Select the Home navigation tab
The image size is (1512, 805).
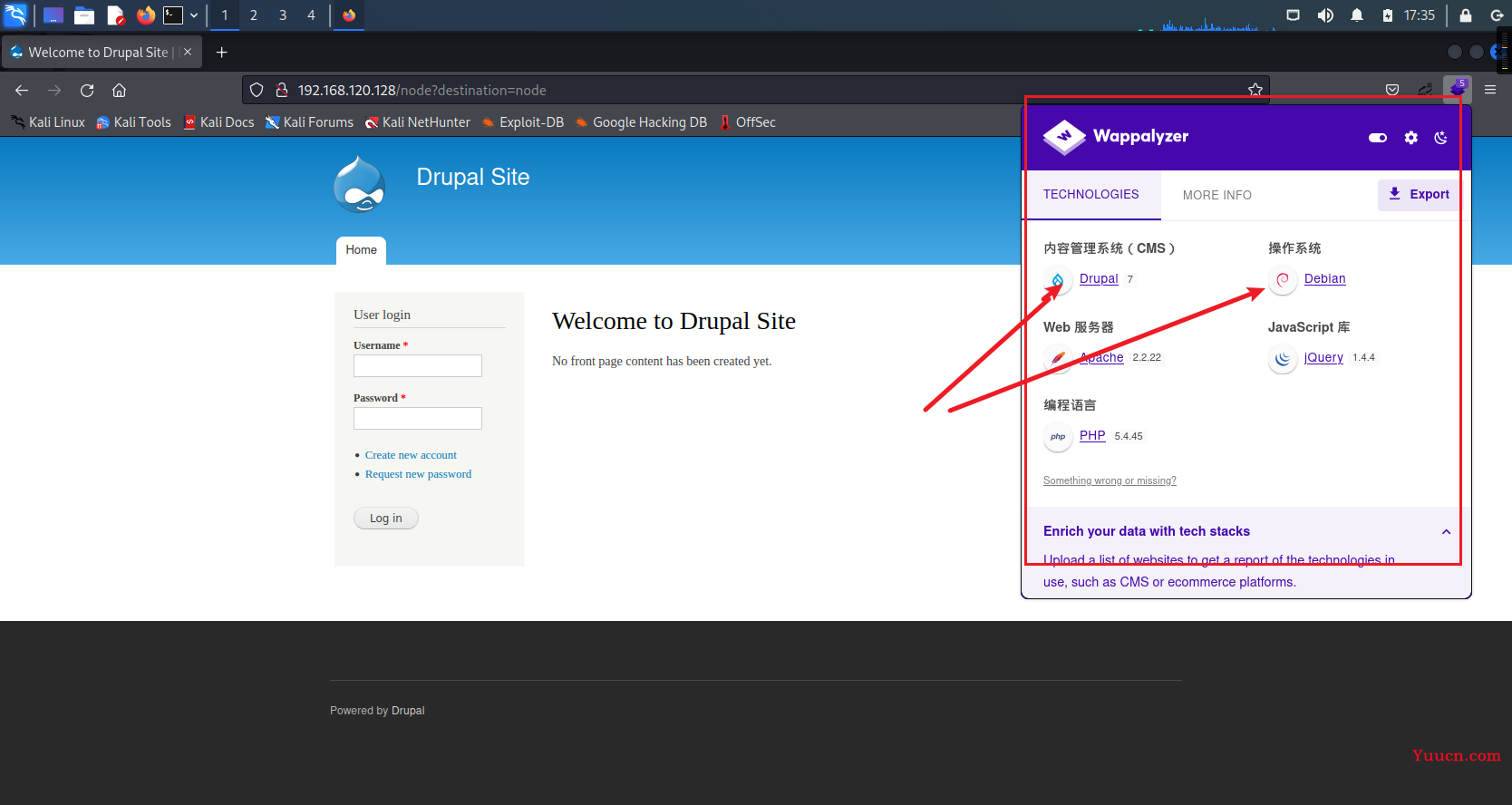361,250
